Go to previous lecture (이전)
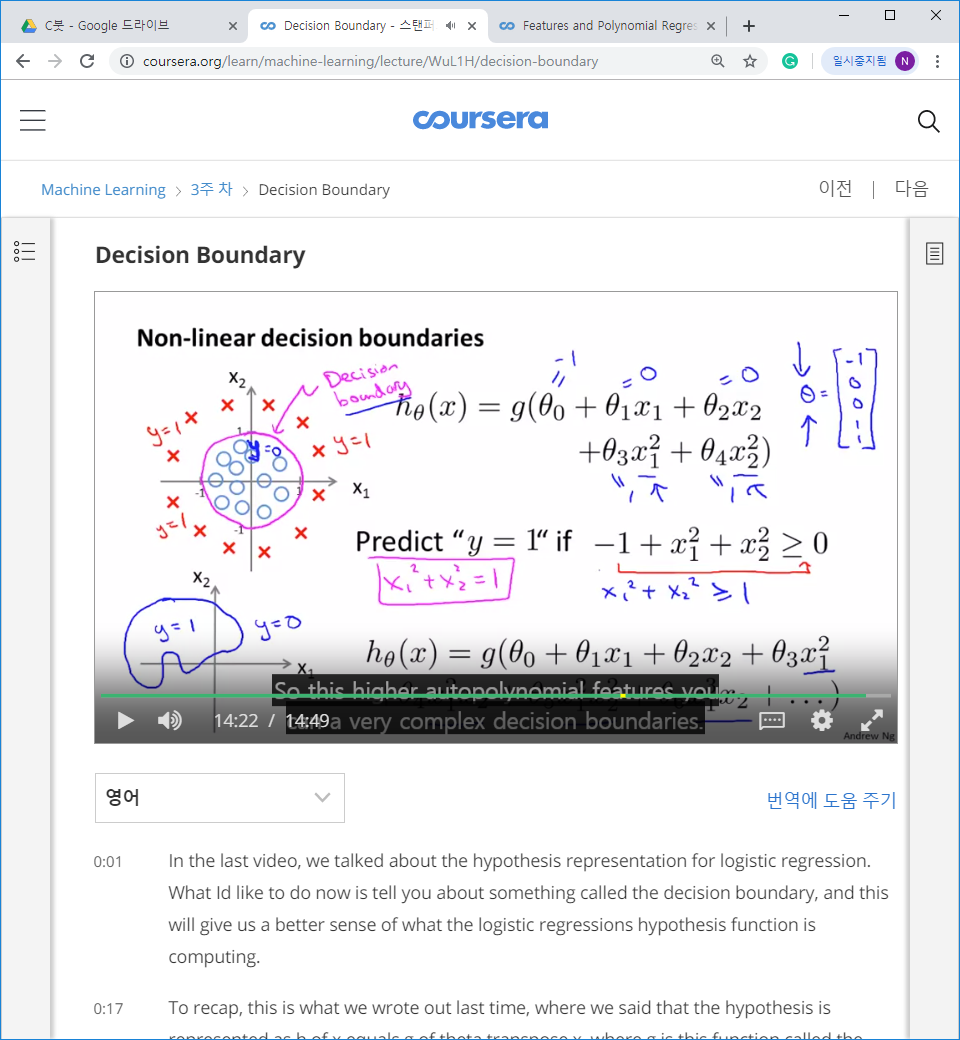The height and width of the screenshot is (1040, 960). tap(835, 188)
